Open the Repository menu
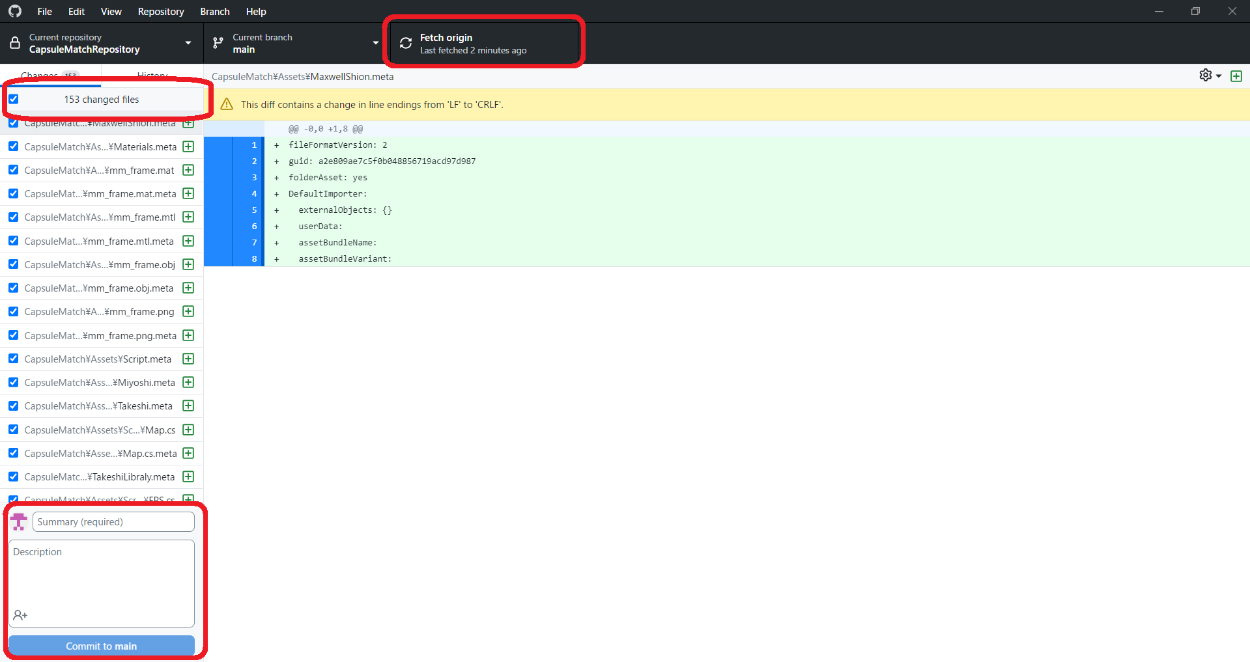1250x662 pixels. point(161,11)
